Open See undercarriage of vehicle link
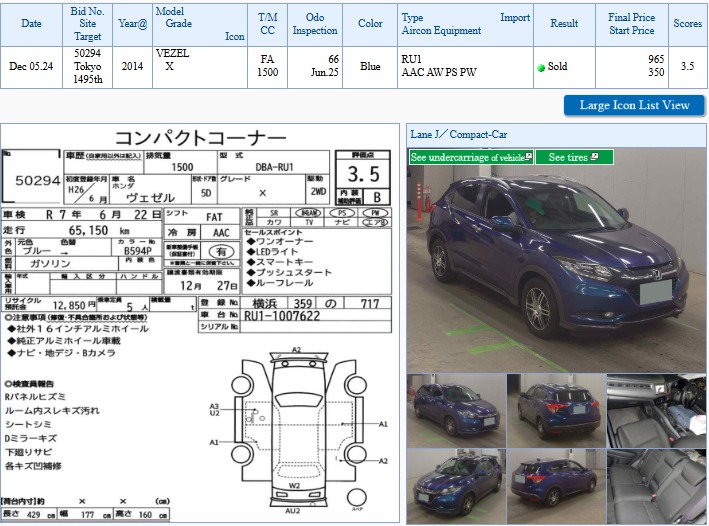The height and width of the screenshot is (526, 709). (471, 157)
